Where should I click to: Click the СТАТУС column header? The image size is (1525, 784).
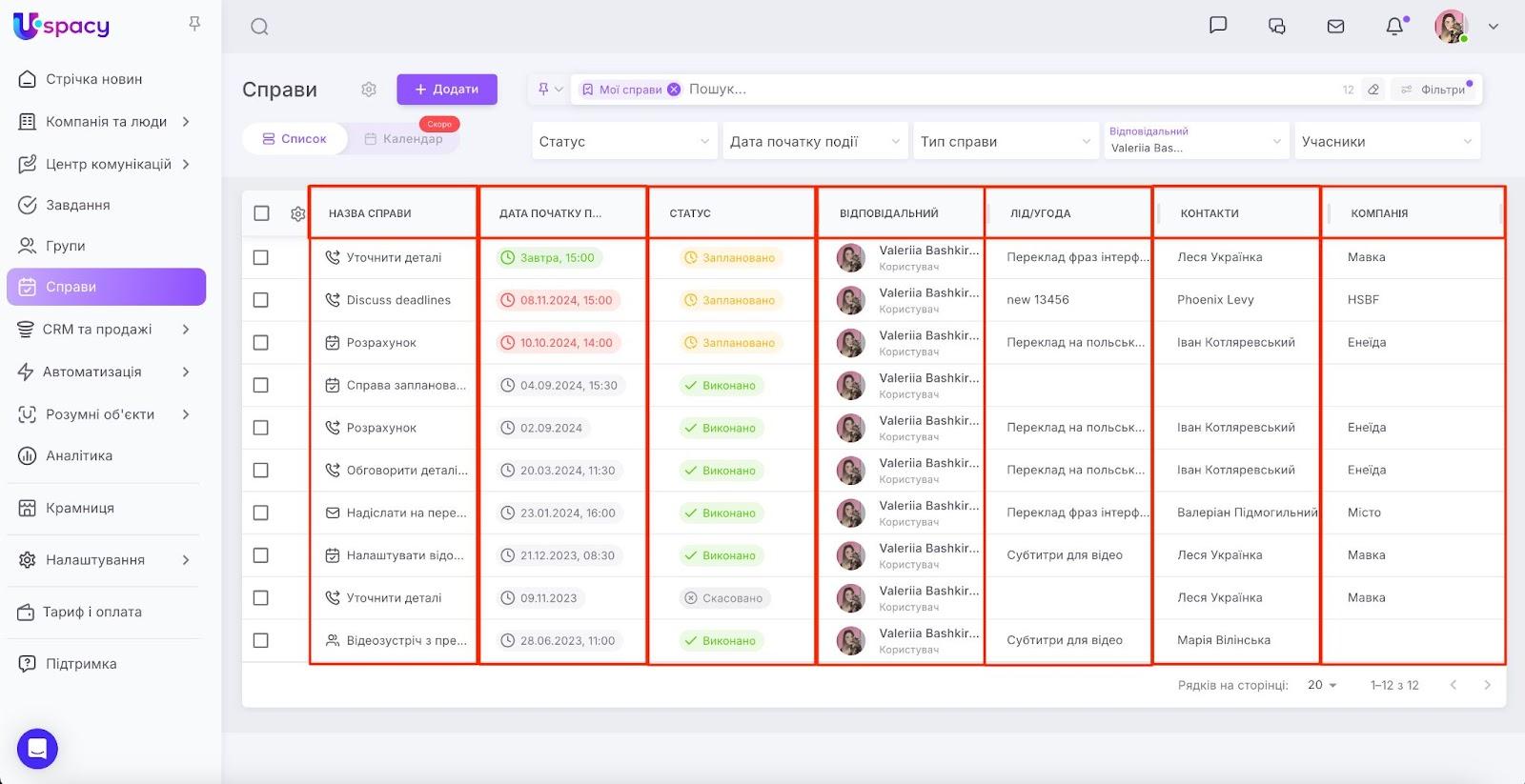coord(690,213)
